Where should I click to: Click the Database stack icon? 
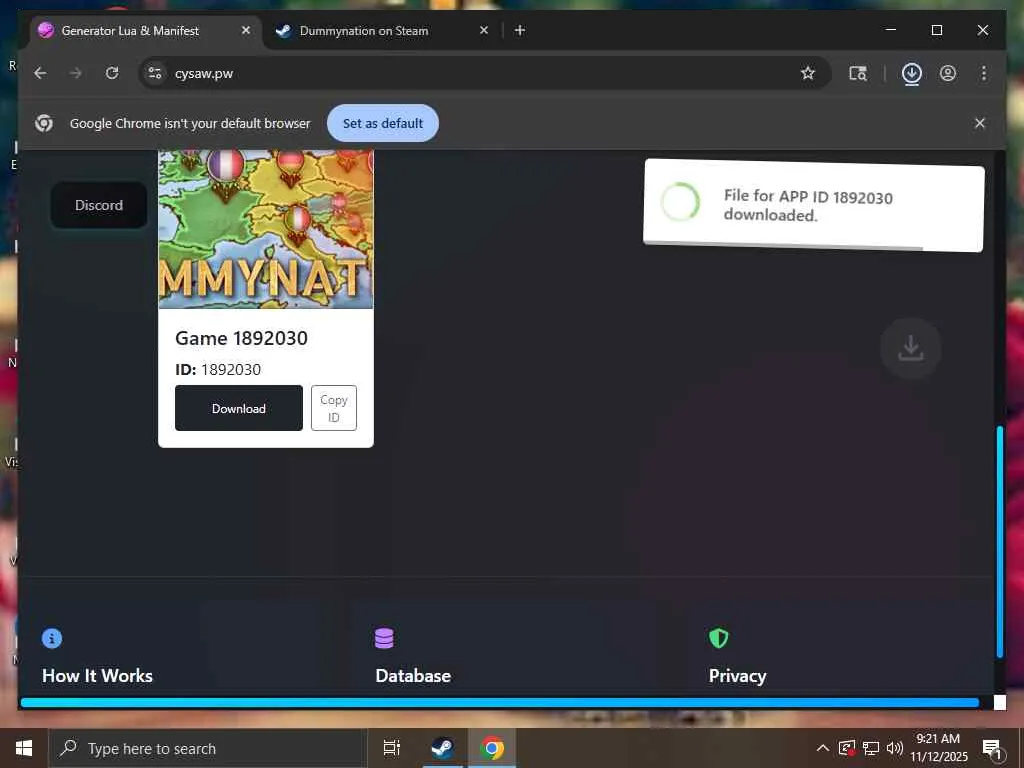[x=384, y=638]
